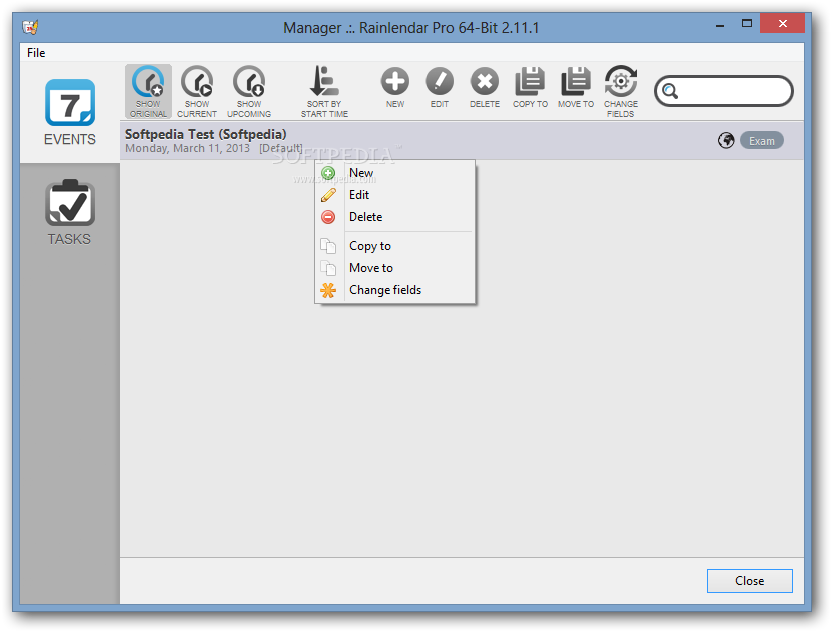Choose Change fields from context menu
Image resolution: width=832 pixels, height=632 pixels.
pyautogui.click(x=395, y=290)
